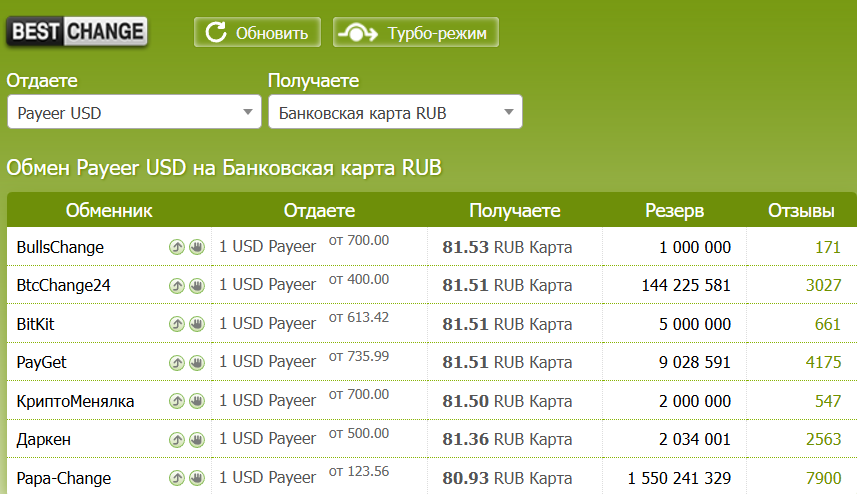Click the arrow icon in the BtcChange24 row

point(176,286)
